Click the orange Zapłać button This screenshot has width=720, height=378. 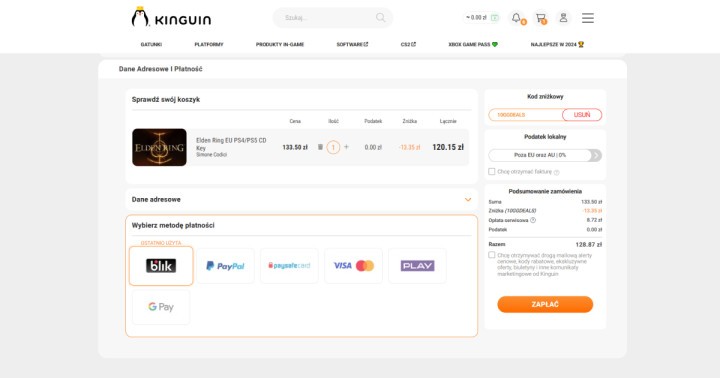[545, 305]
